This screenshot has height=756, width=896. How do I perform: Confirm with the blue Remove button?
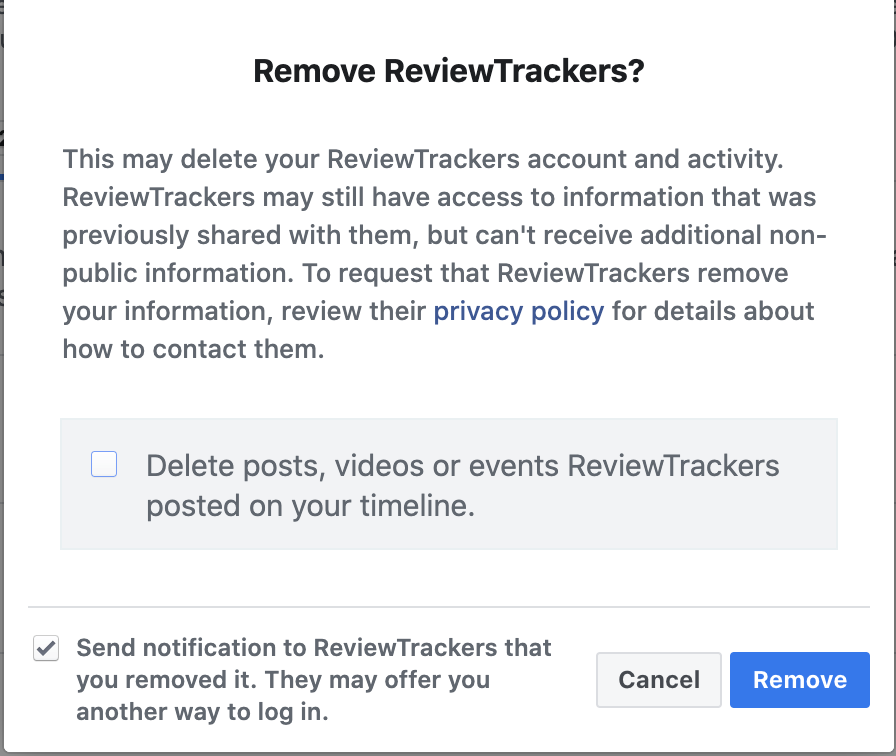click(799, 680)
